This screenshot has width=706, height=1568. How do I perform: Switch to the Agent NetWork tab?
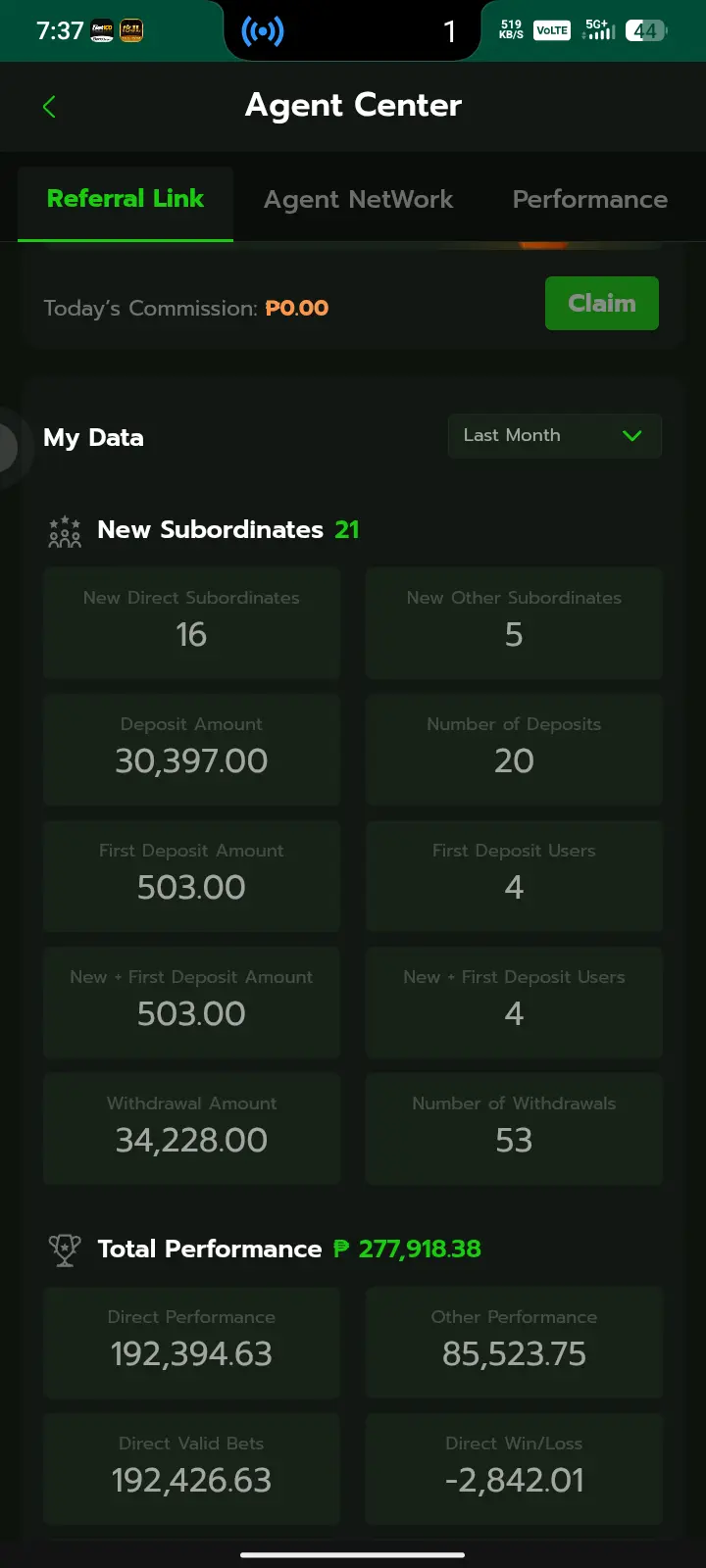(x=359, y=199)
